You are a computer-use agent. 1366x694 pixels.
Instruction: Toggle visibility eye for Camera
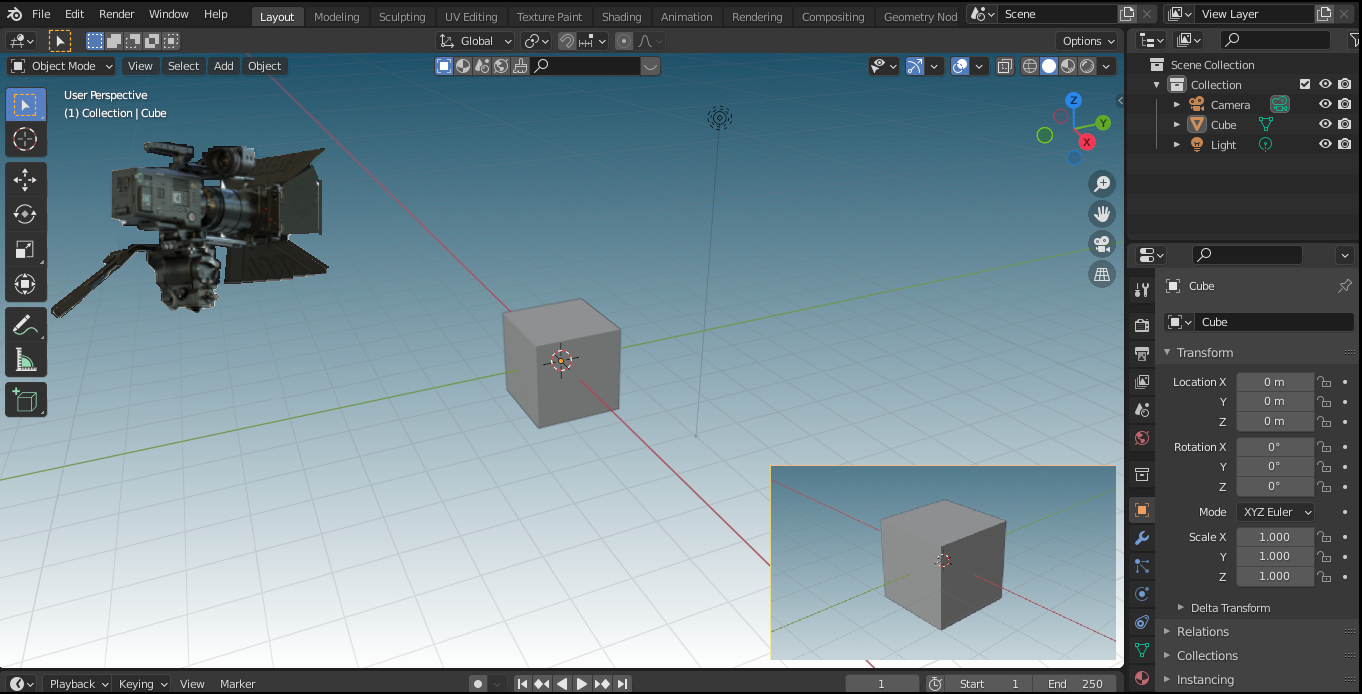(1325, 104)
